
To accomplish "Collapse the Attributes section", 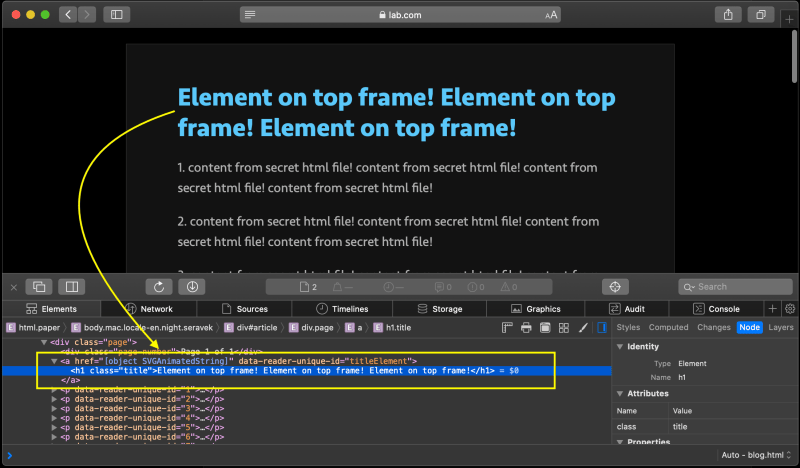I will 620,393.
